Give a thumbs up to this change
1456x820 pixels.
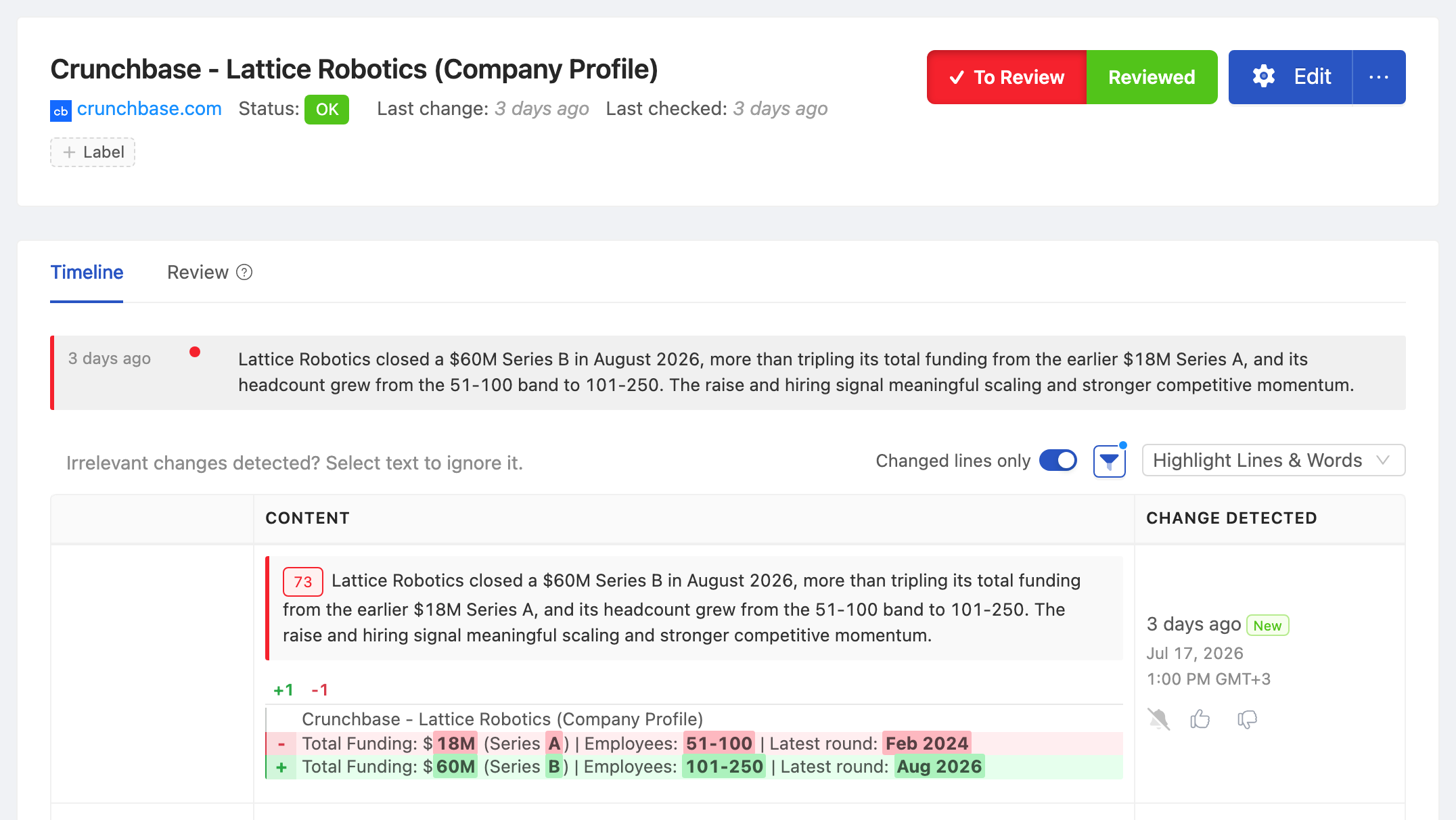click(x=1200, y=719)
